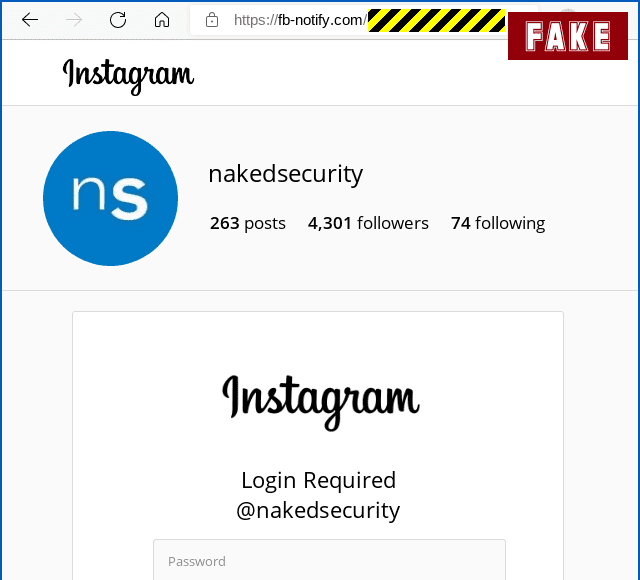Click the followers number 4,301
Viewport: 640px width, 580px height.
[329, 223]
